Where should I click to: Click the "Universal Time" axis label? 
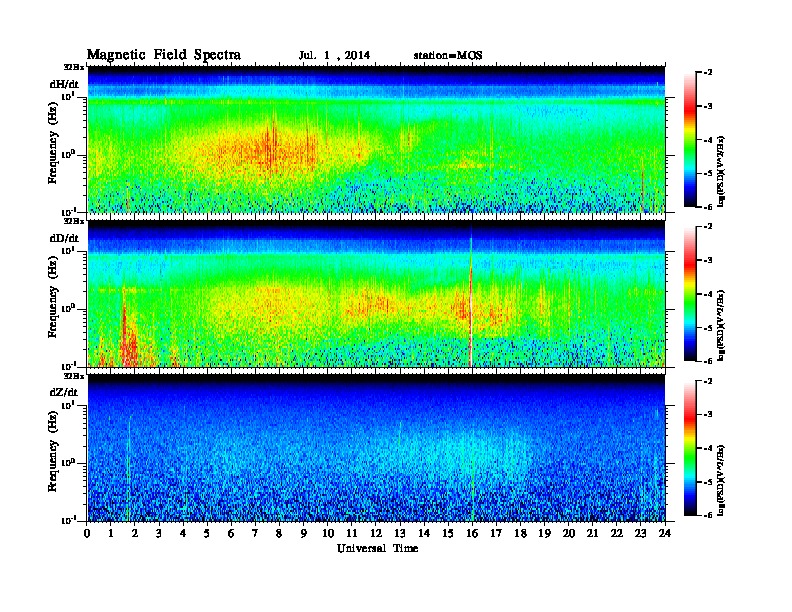(x=377, y=548)
